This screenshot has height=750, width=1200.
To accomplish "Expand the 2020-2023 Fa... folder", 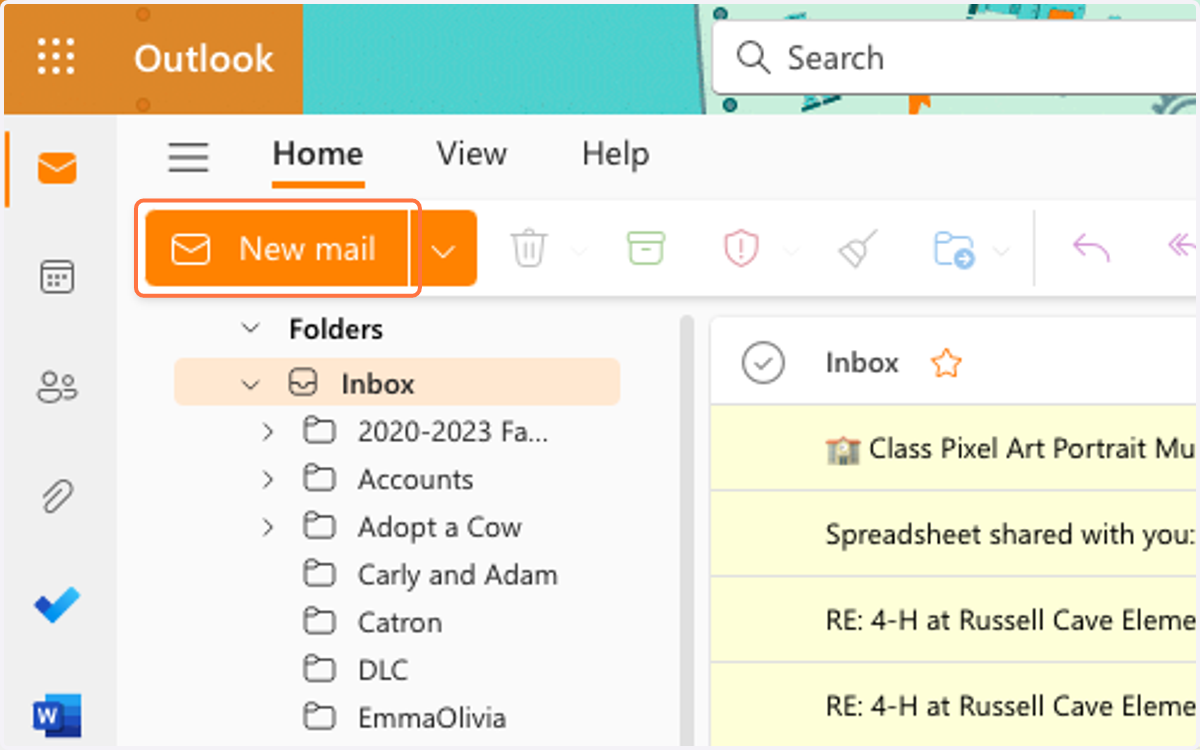I will [268, 432].
